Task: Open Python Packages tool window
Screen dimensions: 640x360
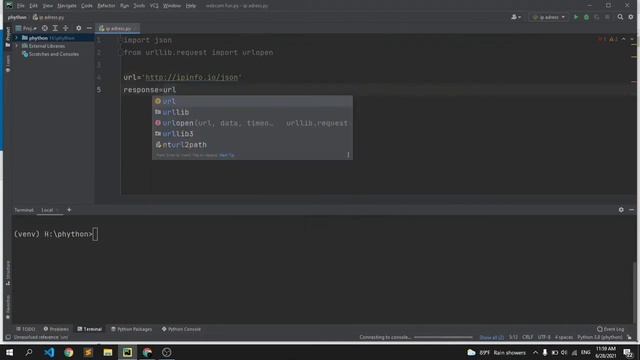Action: click(x=131, y=329)
